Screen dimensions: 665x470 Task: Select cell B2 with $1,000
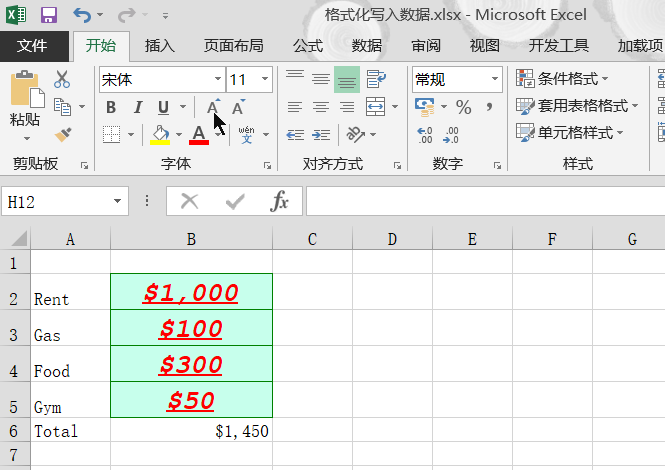point(191,292)
